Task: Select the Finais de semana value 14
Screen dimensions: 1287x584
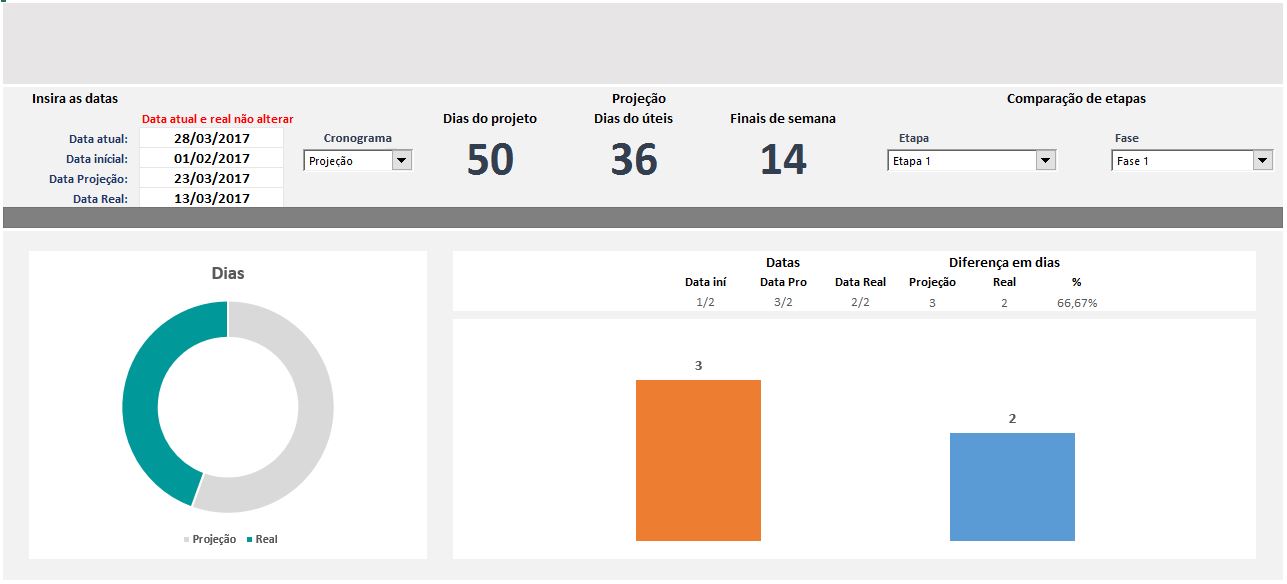Action: (x=785, y=160)
